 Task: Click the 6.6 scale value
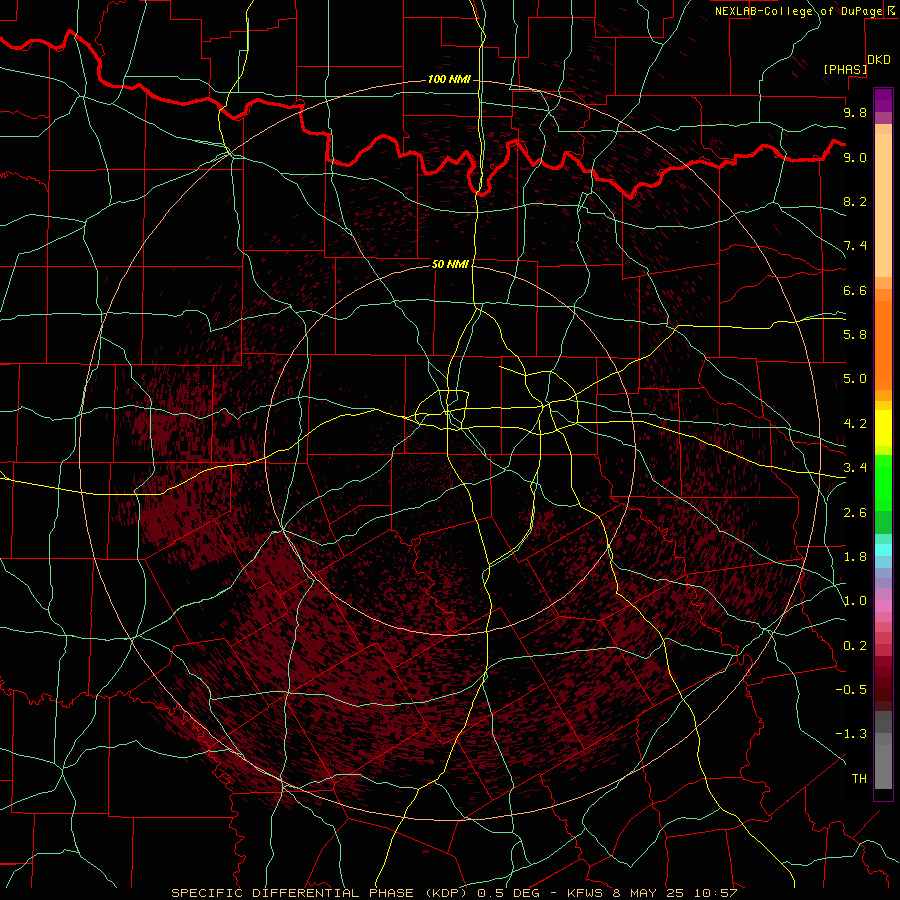point(855,290)
